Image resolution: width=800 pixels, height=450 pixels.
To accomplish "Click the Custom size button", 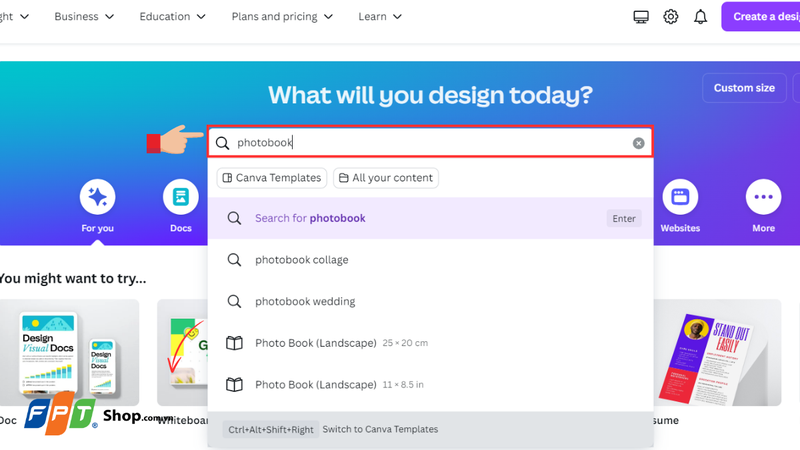I will click(744, 88).
